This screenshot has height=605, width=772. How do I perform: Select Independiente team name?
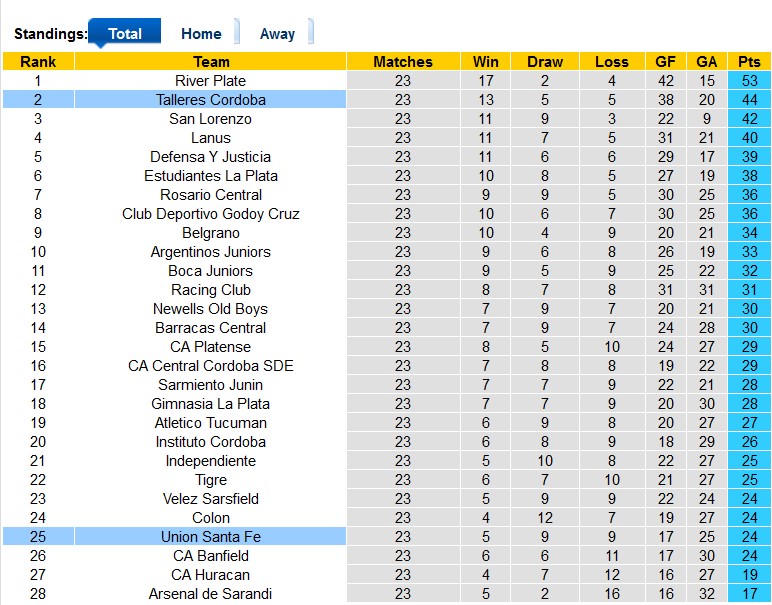pos(210,461)
